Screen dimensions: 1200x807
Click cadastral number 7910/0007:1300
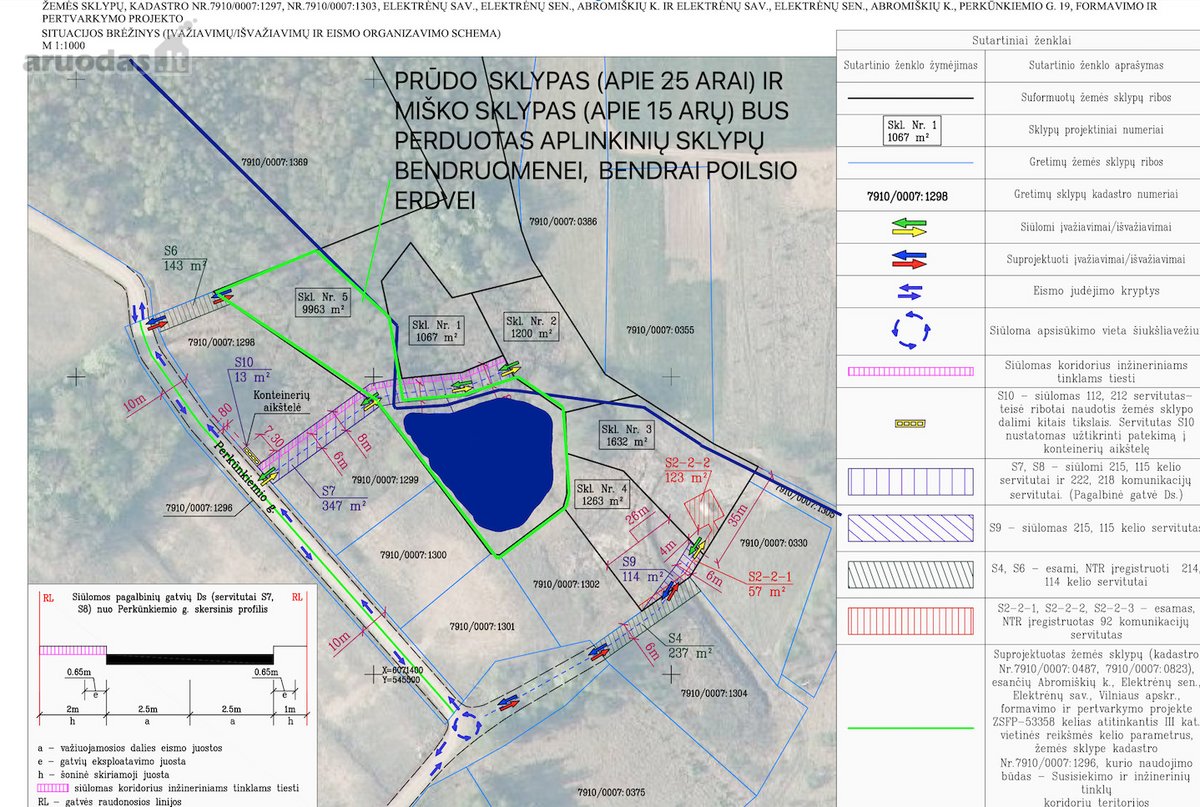(x=413, y=554)
